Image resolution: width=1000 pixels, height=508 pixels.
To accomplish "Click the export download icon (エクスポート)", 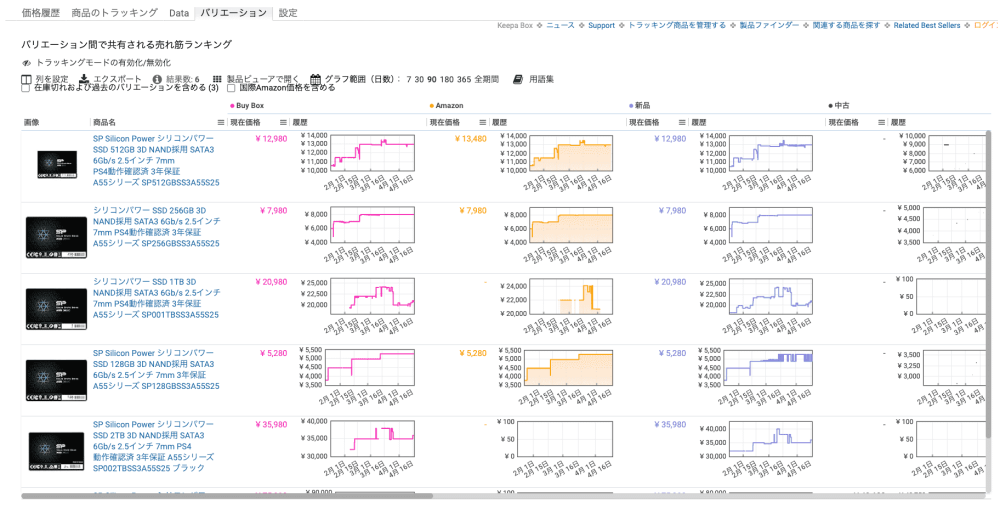I will (85, 79).
